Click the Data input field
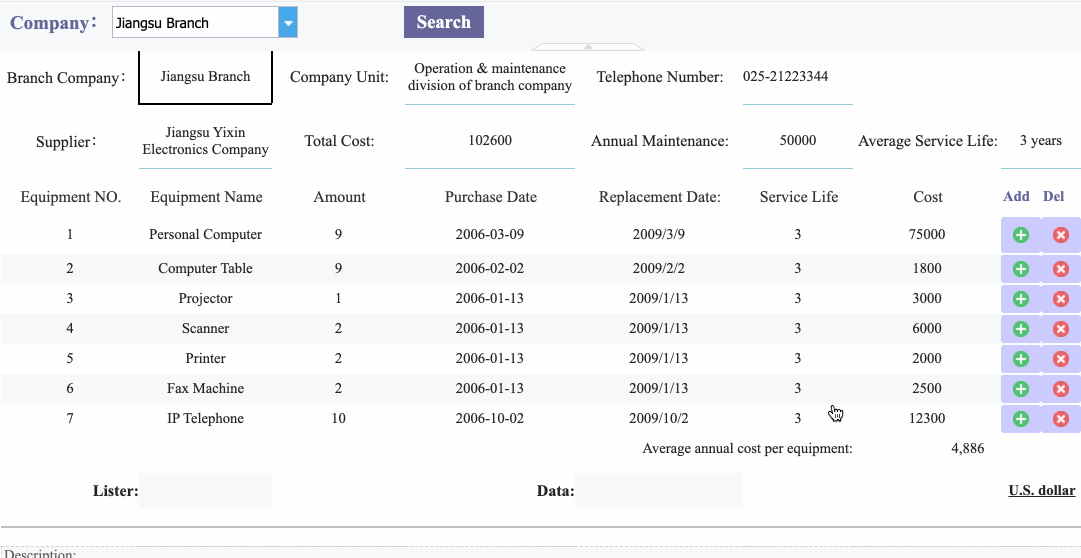The width and height of the screenshot is (1081, 558). 658,491
